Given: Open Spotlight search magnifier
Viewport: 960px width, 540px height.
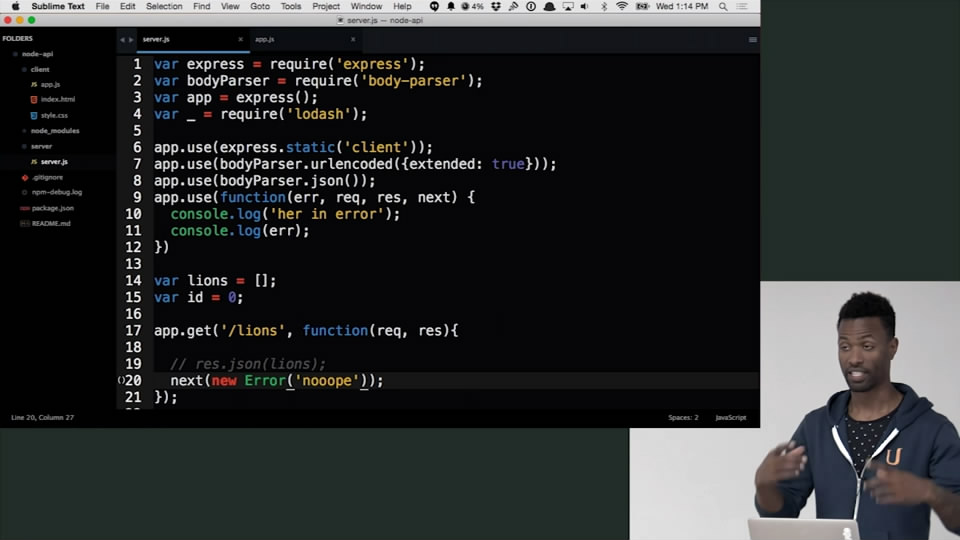Looking at the screenshot, I should pyautogui.click(x=723, y=6).
